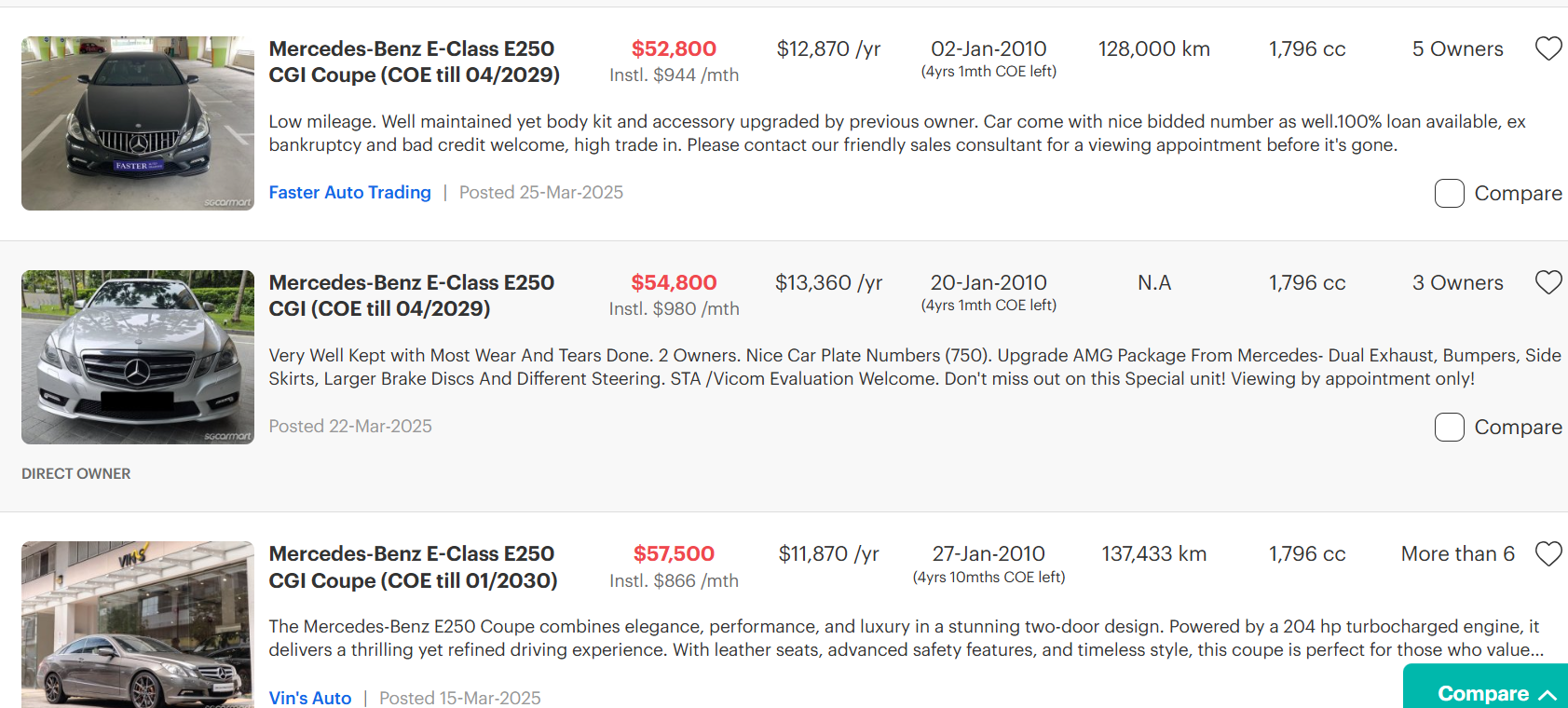Expand the teal Compare panel chevron
The image size is (1568, 708).
pyautogui.click(x=1548, y=695)
